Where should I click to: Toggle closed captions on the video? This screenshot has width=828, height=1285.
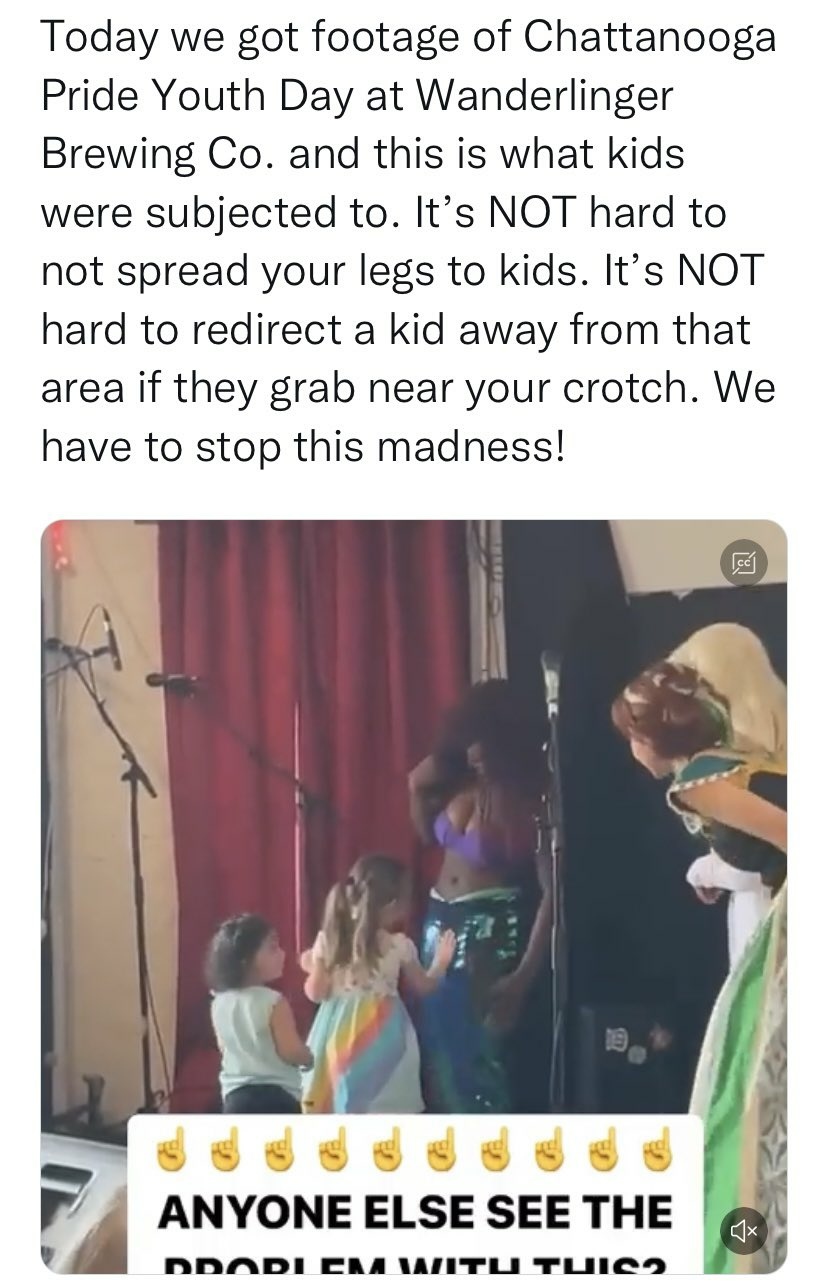[x=743, y=565]
